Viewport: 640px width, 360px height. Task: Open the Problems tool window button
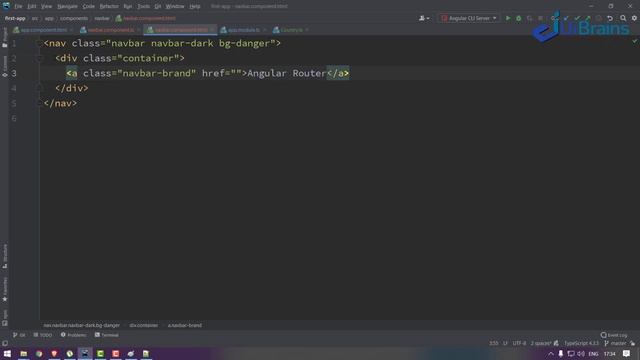click(73, 335)
